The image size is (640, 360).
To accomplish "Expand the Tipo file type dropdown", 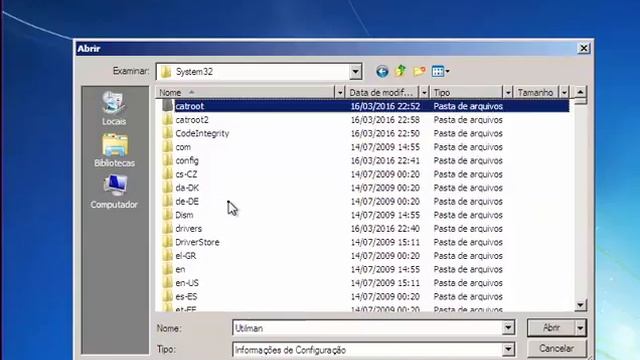I will pyautogui.click(x=508, y=349).
